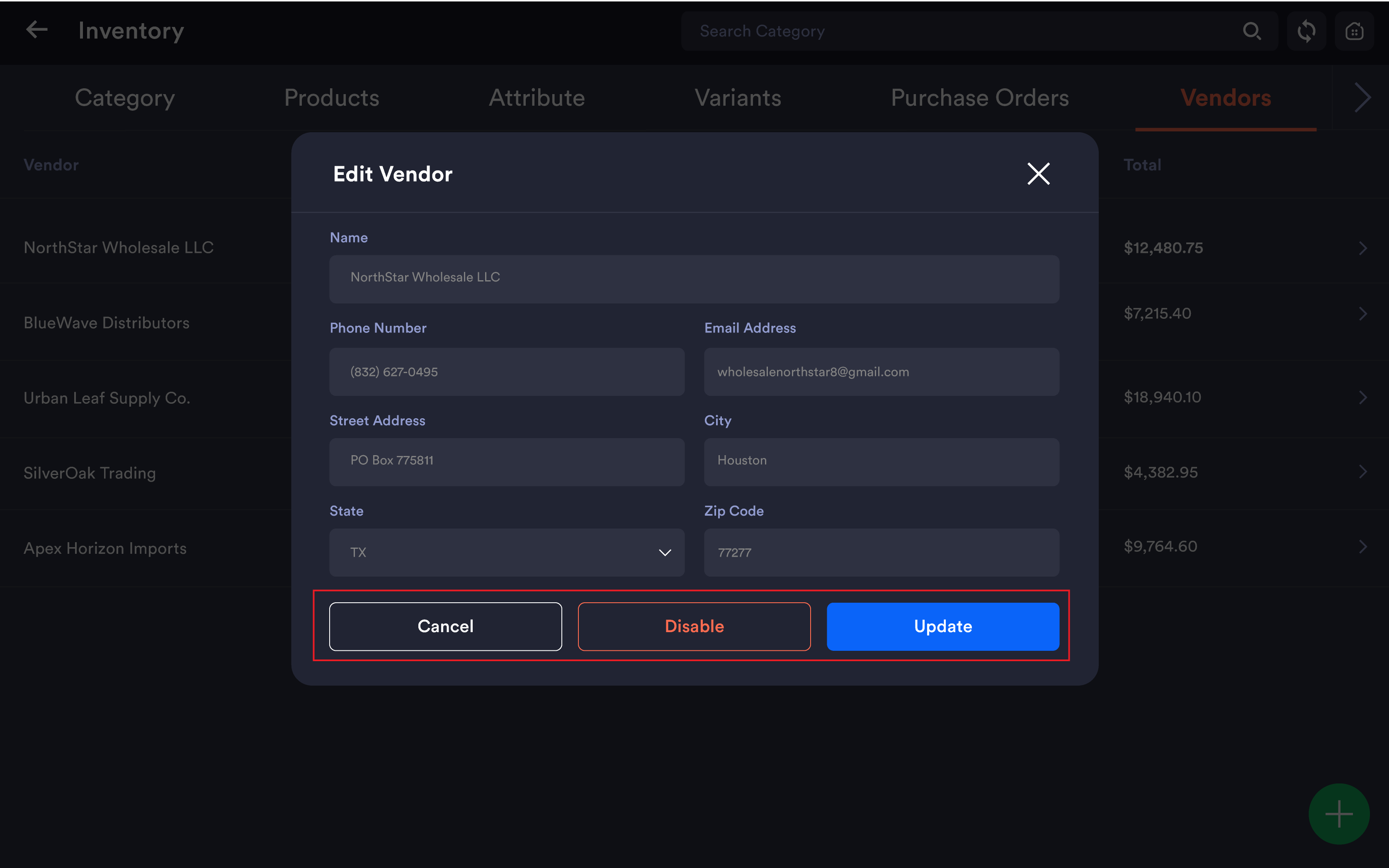This screenshot has width=1389, height=868.
Task: Click the $12,480.75 total
Action: coord(1163,248)
